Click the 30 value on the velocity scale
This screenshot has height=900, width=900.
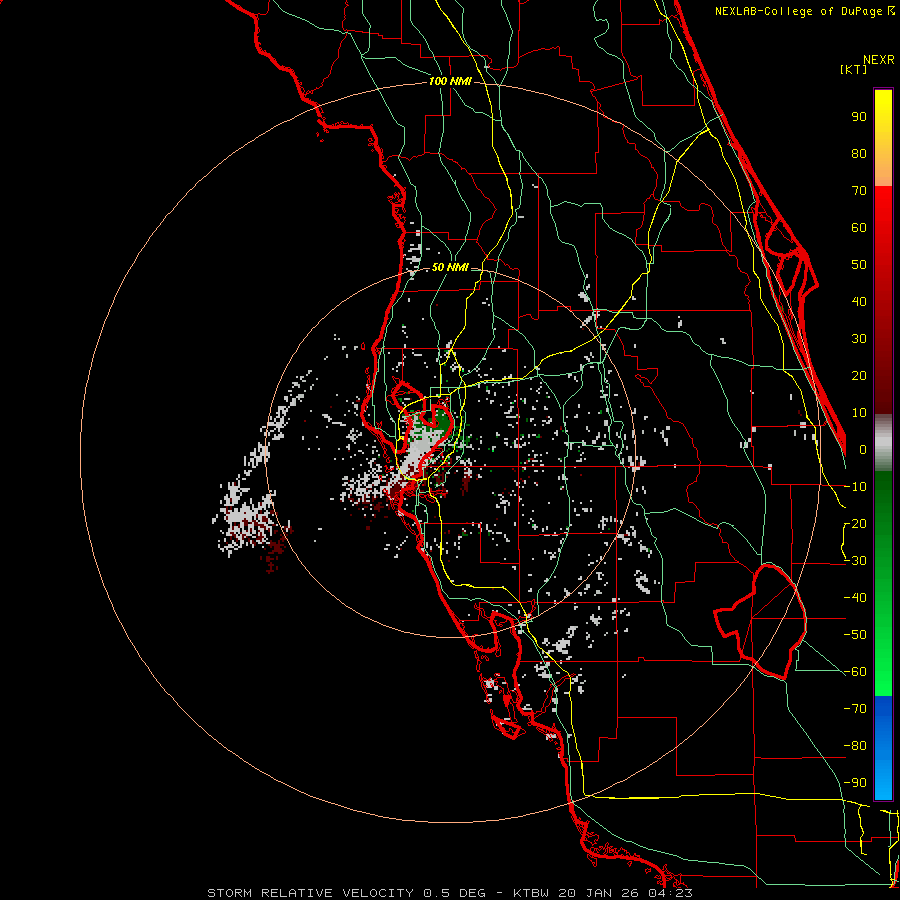coord(859,339)
